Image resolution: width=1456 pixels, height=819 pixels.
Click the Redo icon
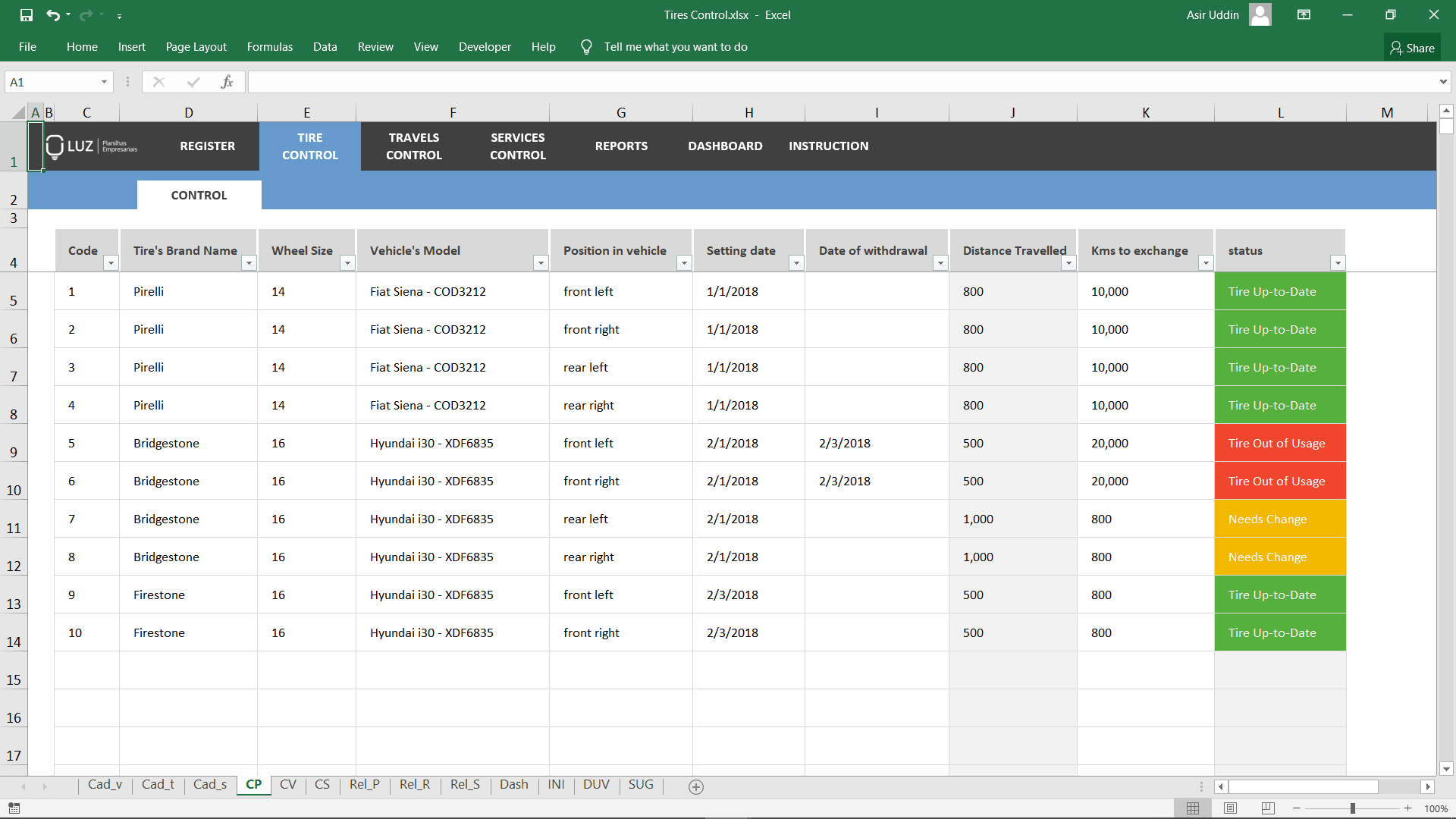coord(86,14)
